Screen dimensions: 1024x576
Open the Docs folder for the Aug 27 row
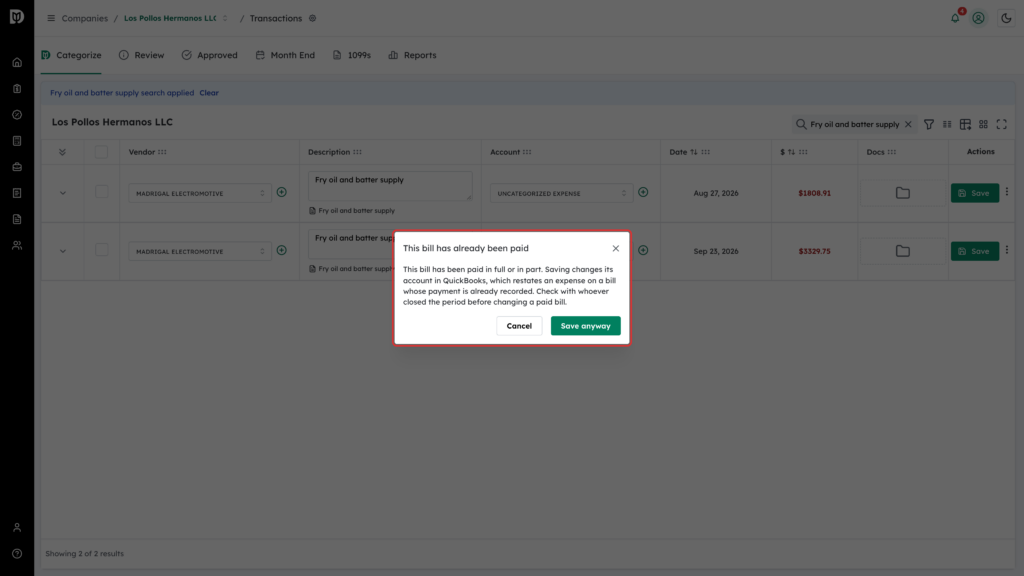click(903, 193)
